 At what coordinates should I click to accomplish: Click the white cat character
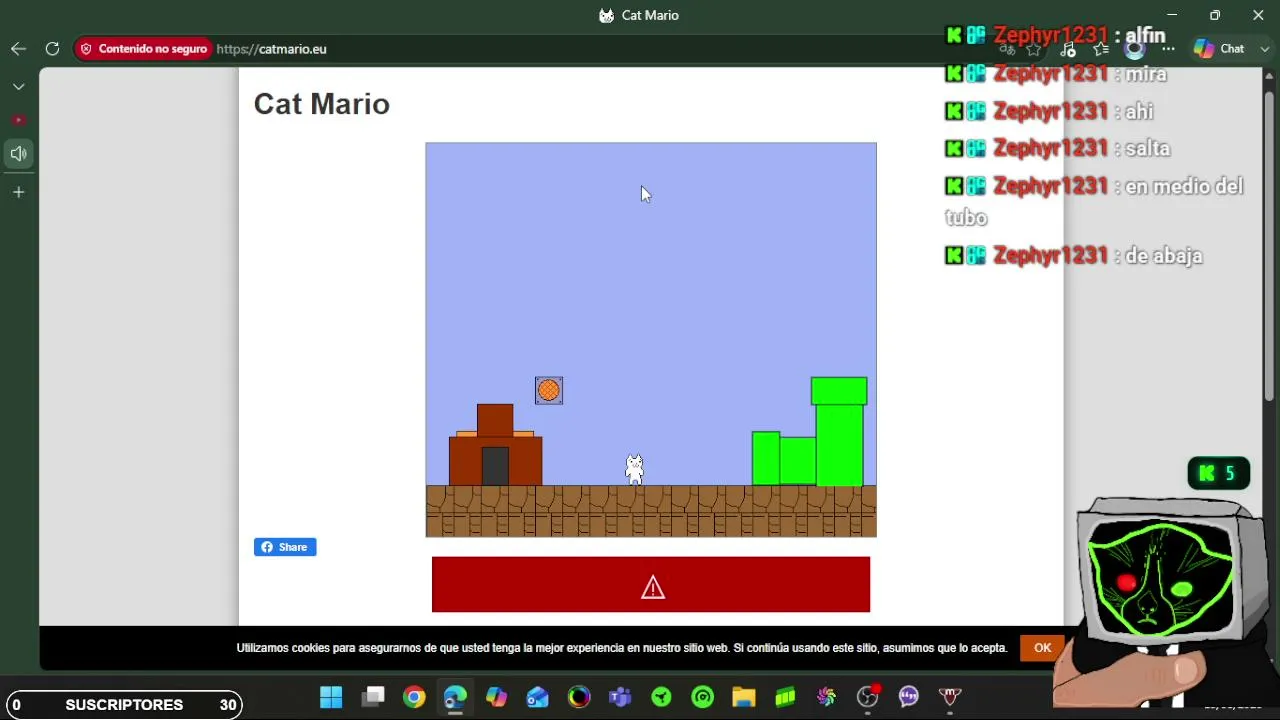click(634, 469)
